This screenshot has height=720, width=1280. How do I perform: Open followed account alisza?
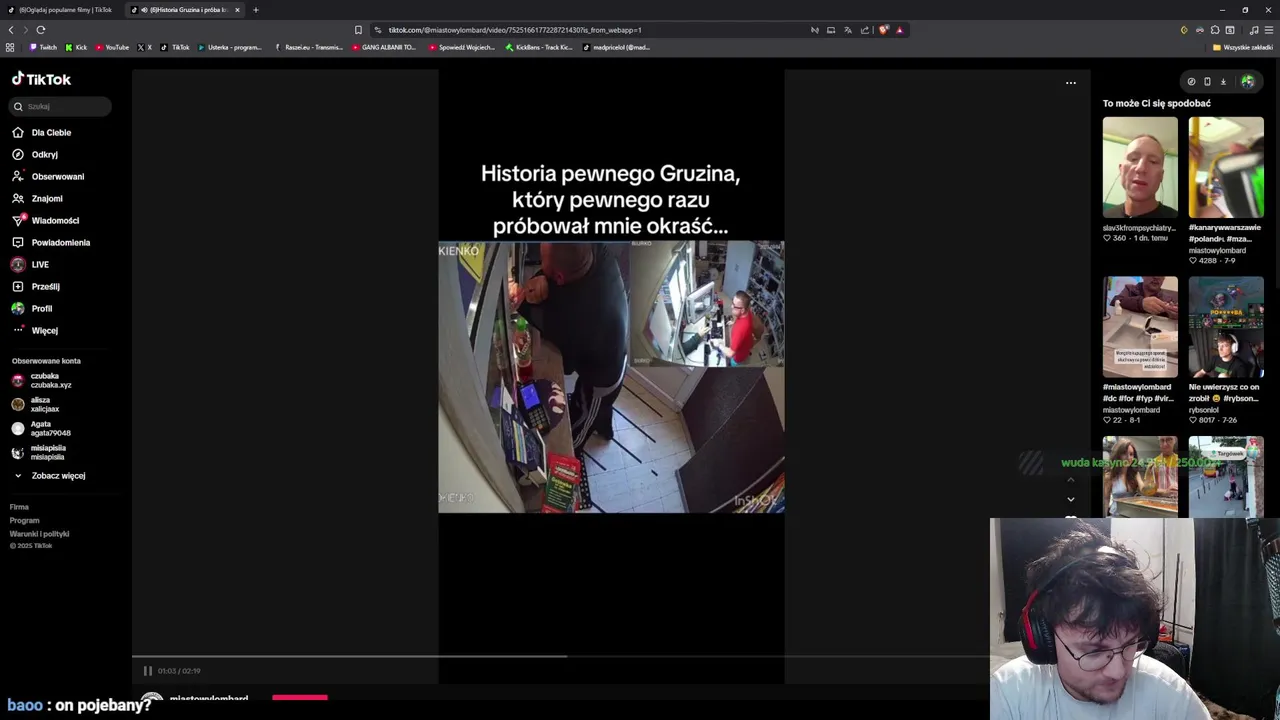[x=45, y=404]
